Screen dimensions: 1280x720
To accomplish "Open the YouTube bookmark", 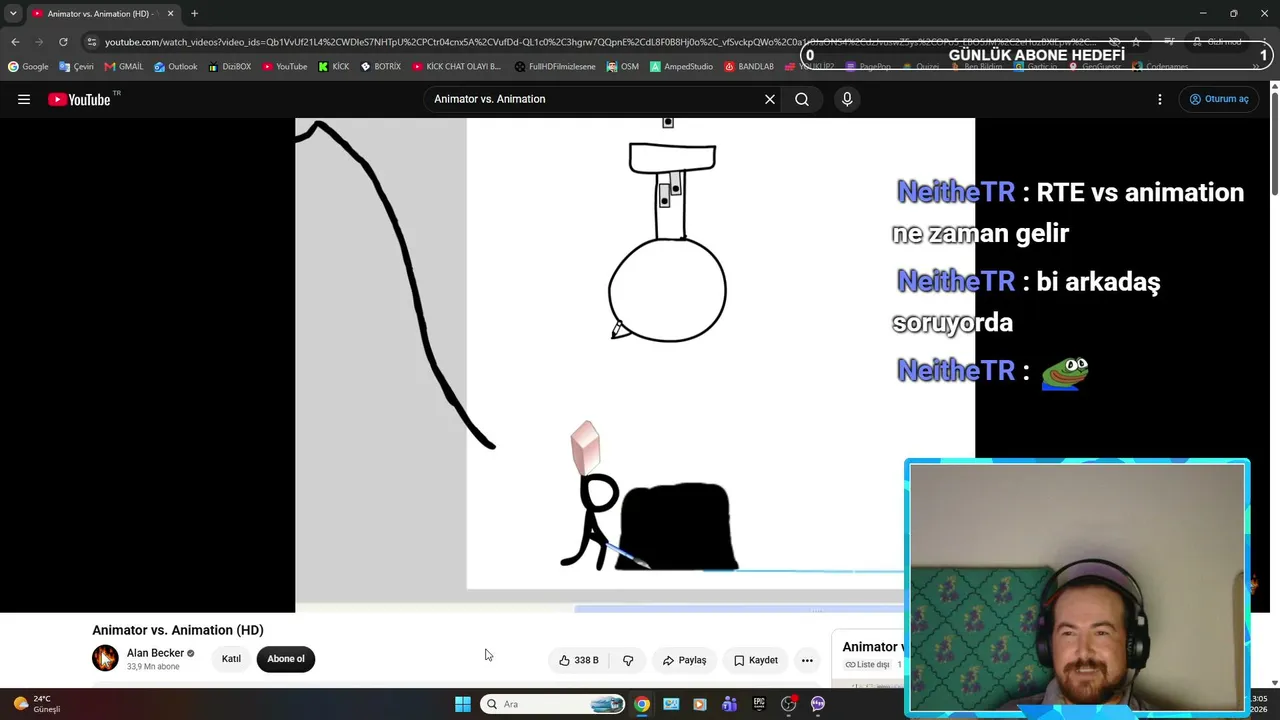I will 285,67.
